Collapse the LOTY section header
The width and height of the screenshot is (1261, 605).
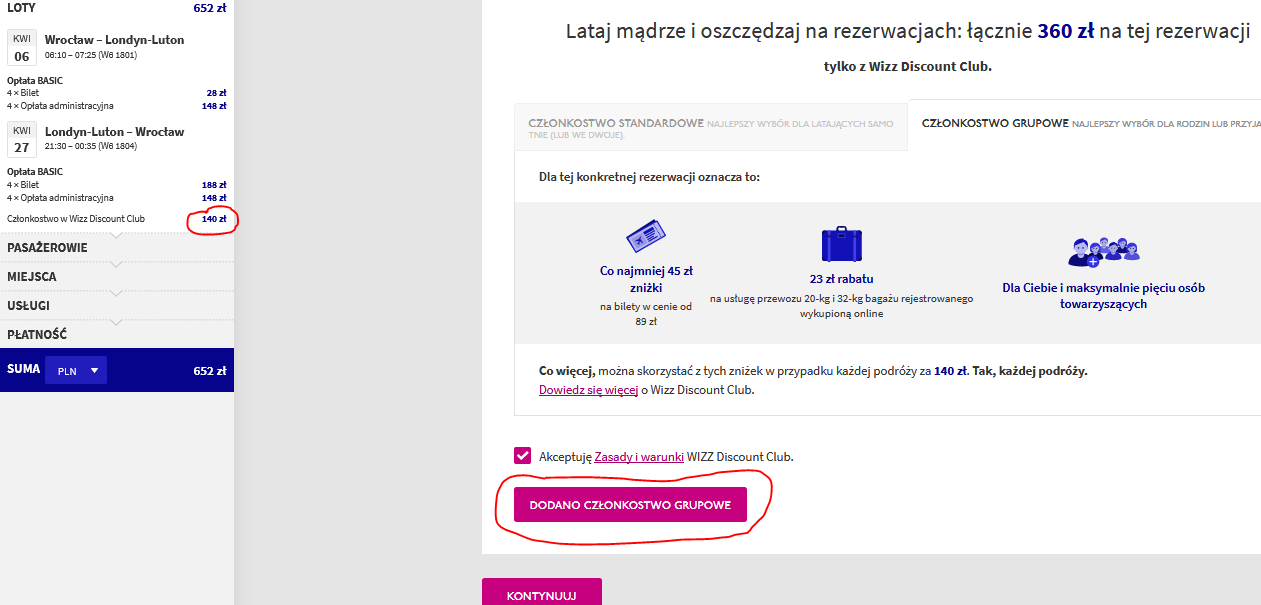pyautogui.click(x=117, y=8)
